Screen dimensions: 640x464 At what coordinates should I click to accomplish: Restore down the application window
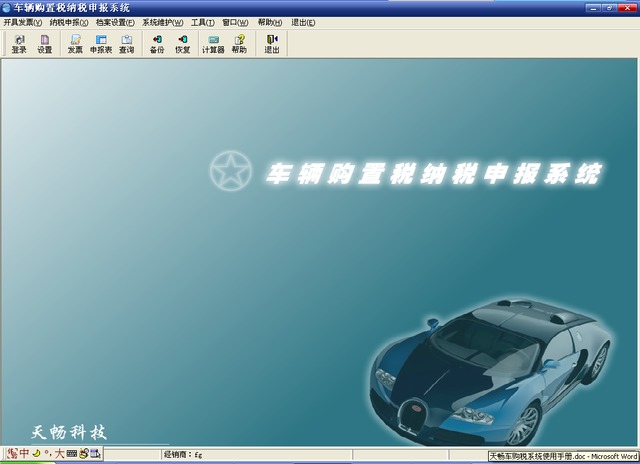click(609, 7)
